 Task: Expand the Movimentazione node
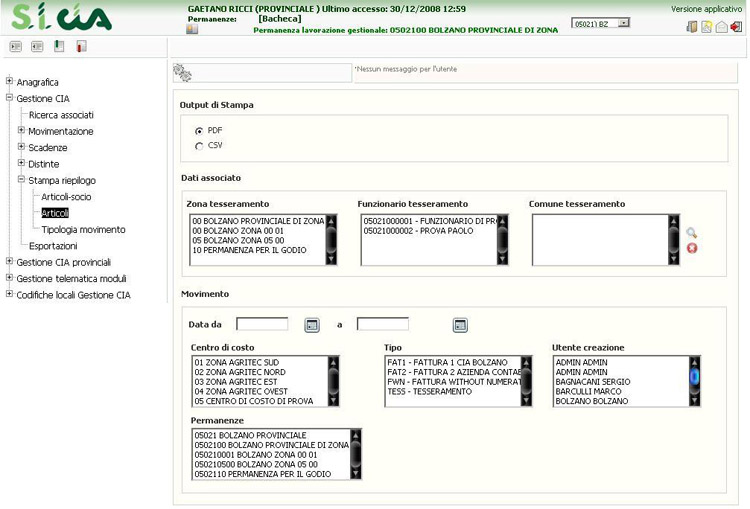coord(21,130)
